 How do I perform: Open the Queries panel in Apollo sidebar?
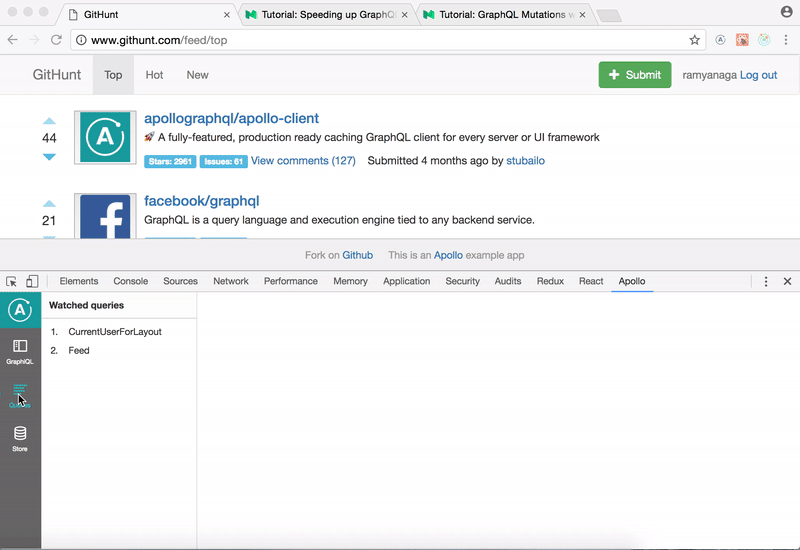click(20, 395)
